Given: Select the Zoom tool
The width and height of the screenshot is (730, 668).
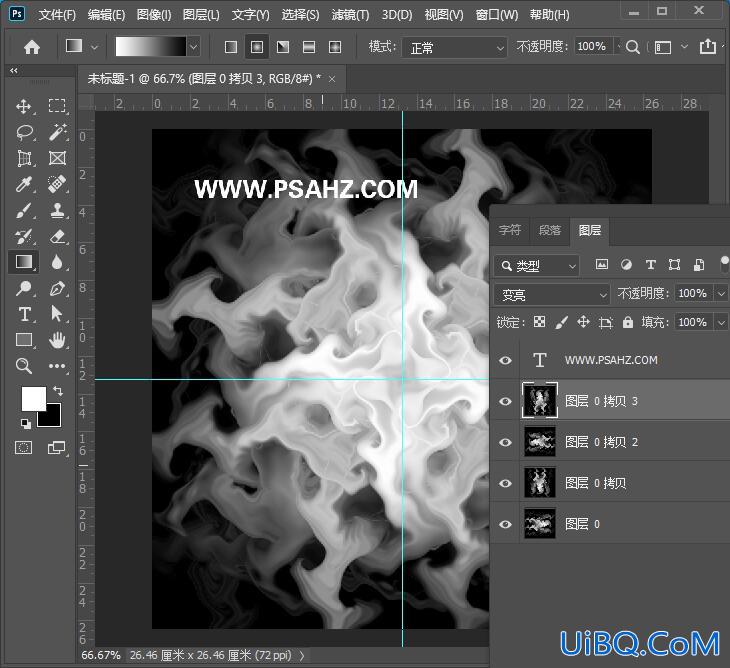Looking at the screenshot, I should coord(23,366).
